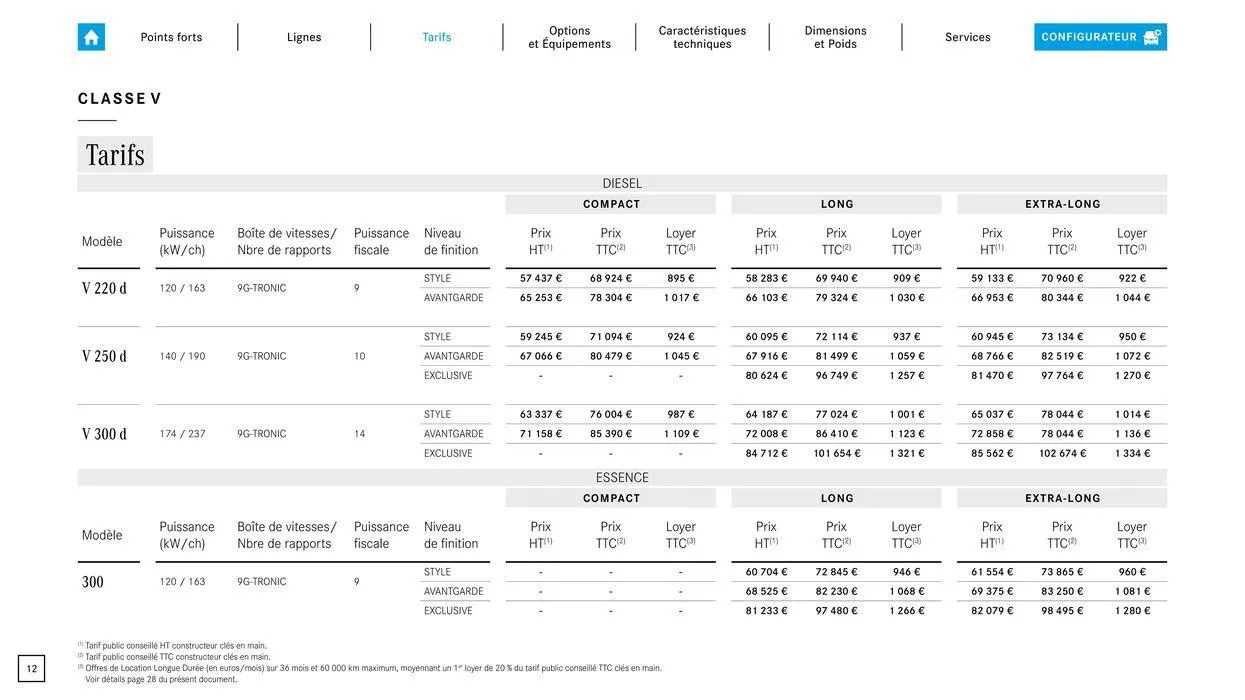Image resolution: width=1245 pixels, height=700 pixels.
Task: Click the DIESEL section header bar
Action: point(622,184)
